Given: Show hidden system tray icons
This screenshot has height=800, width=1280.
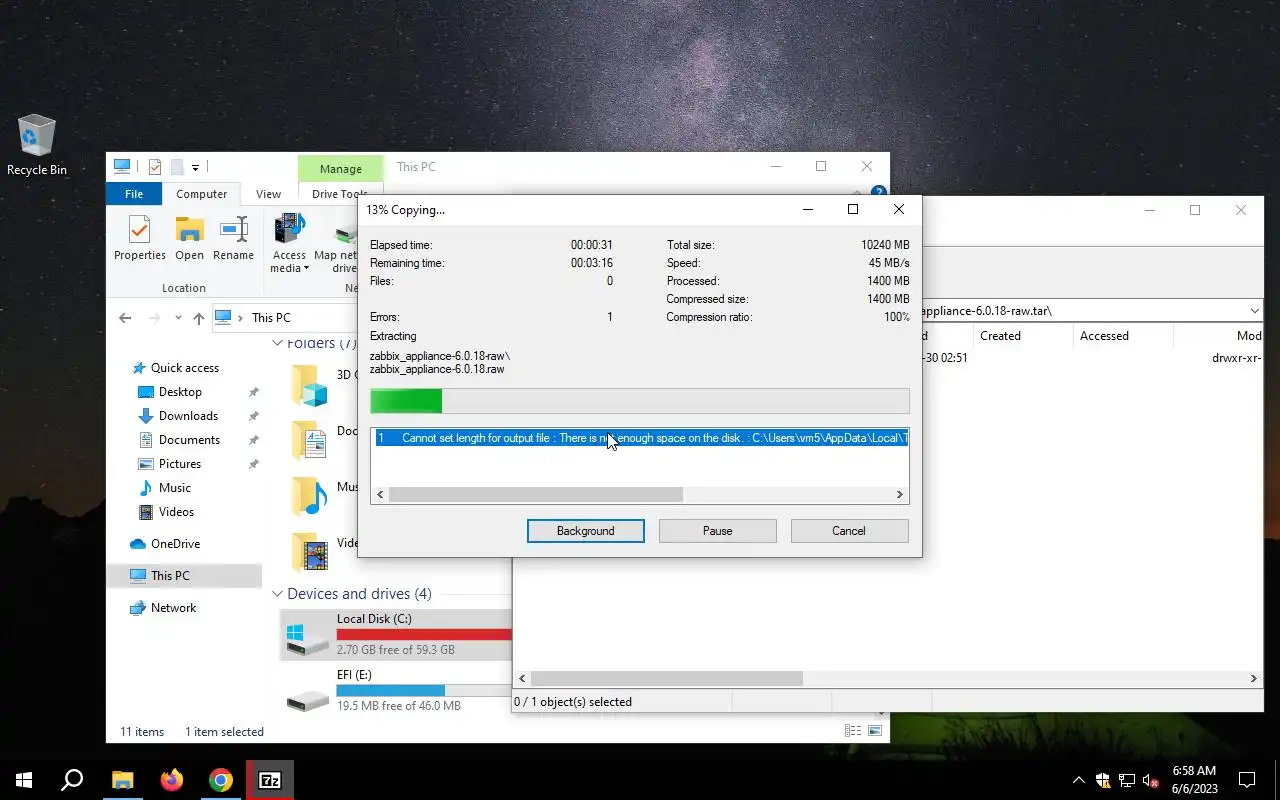Looking at the screenshot, I should (x=1078, y=780).
